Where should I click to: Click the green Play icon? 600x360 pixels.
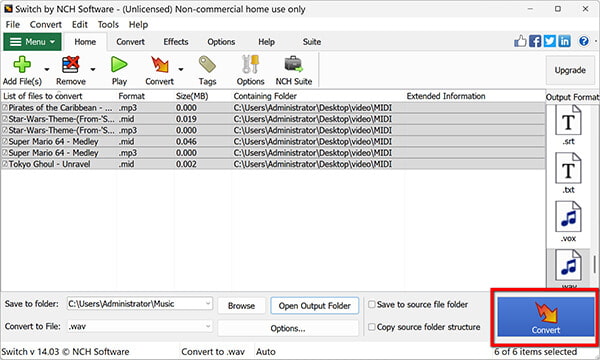(x=119, y=64)
